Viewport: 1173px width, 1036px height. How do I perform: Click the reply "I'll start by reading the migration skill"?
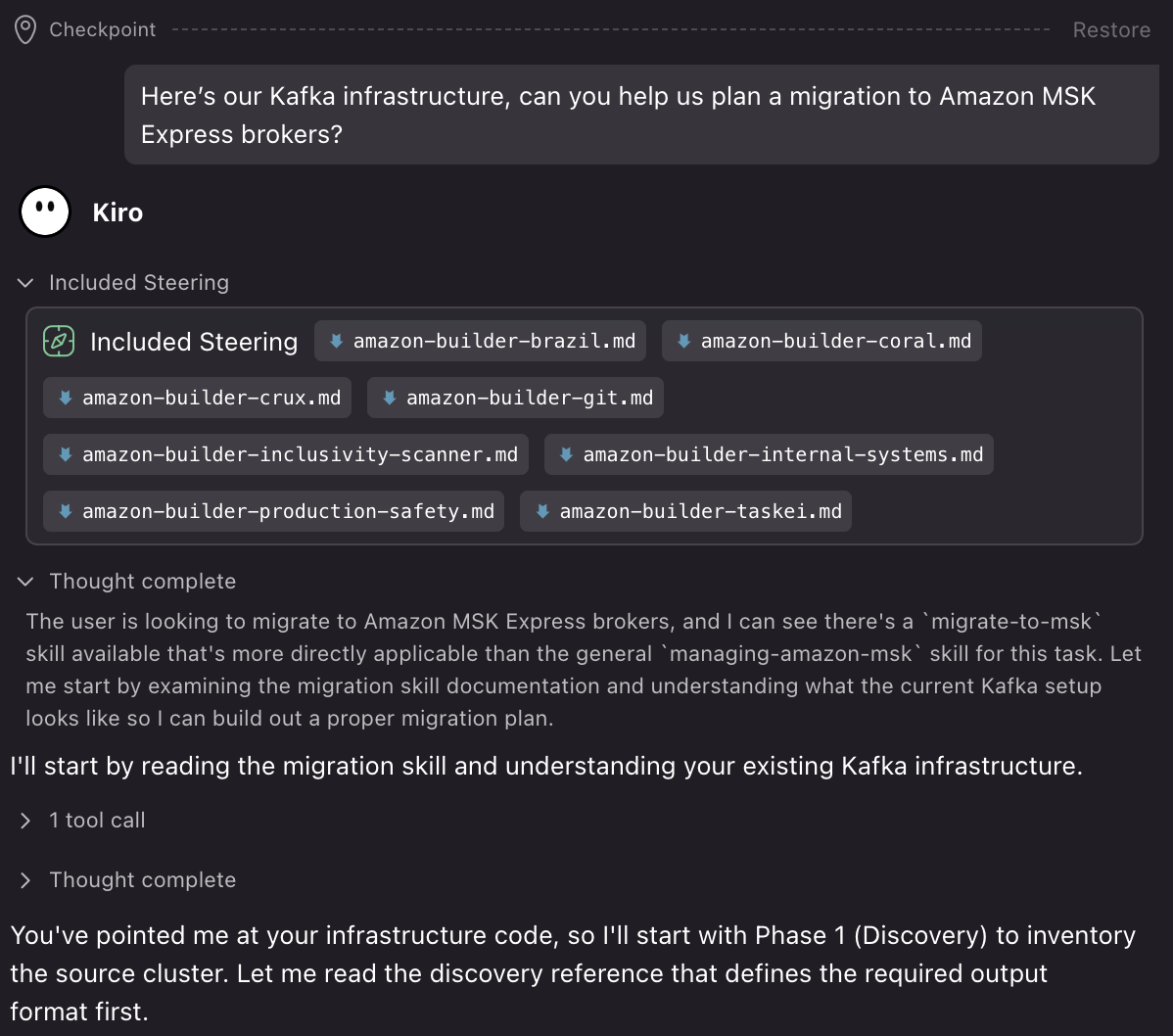point(546,766)
